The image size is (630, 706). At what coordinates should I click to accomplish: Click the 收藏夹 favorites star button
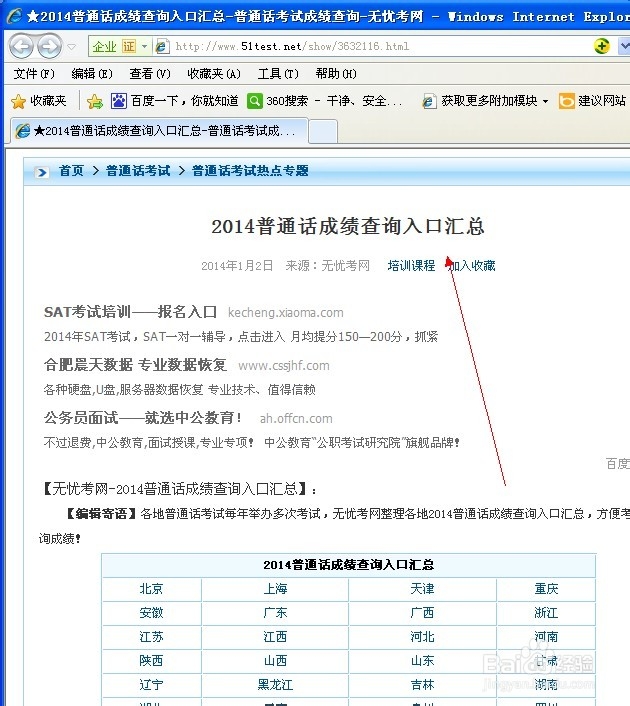(39, 101)
